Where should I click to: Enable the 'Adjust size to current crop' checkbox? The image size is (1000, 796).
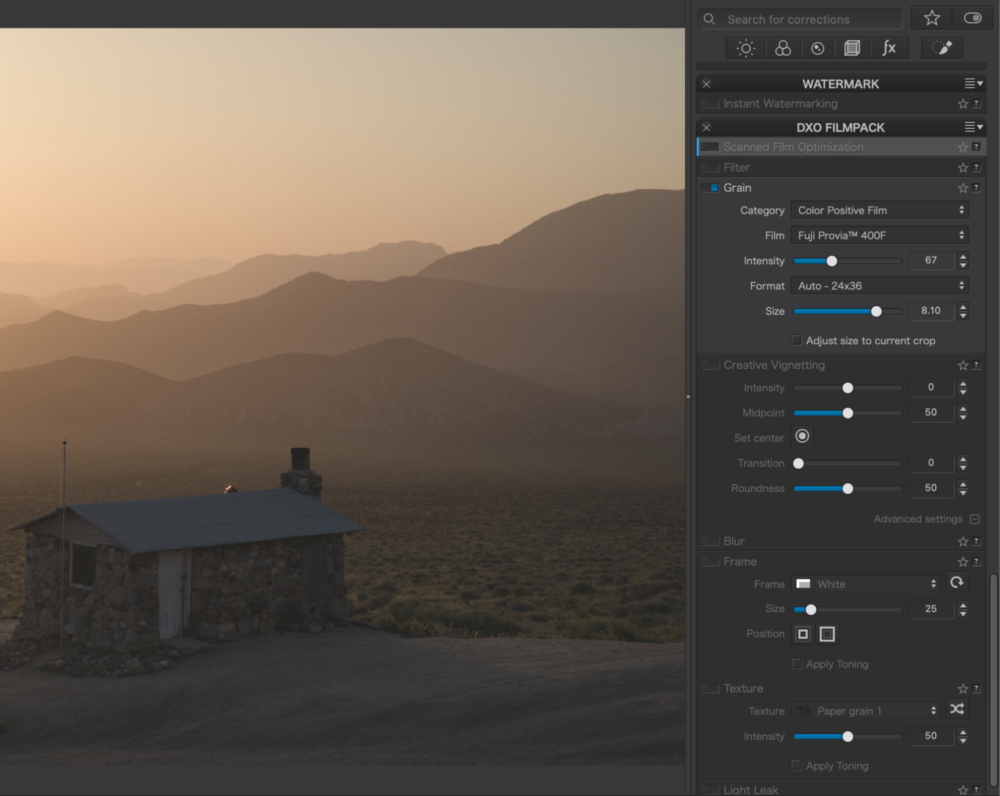pyautogui.click(x=796, y=341)
